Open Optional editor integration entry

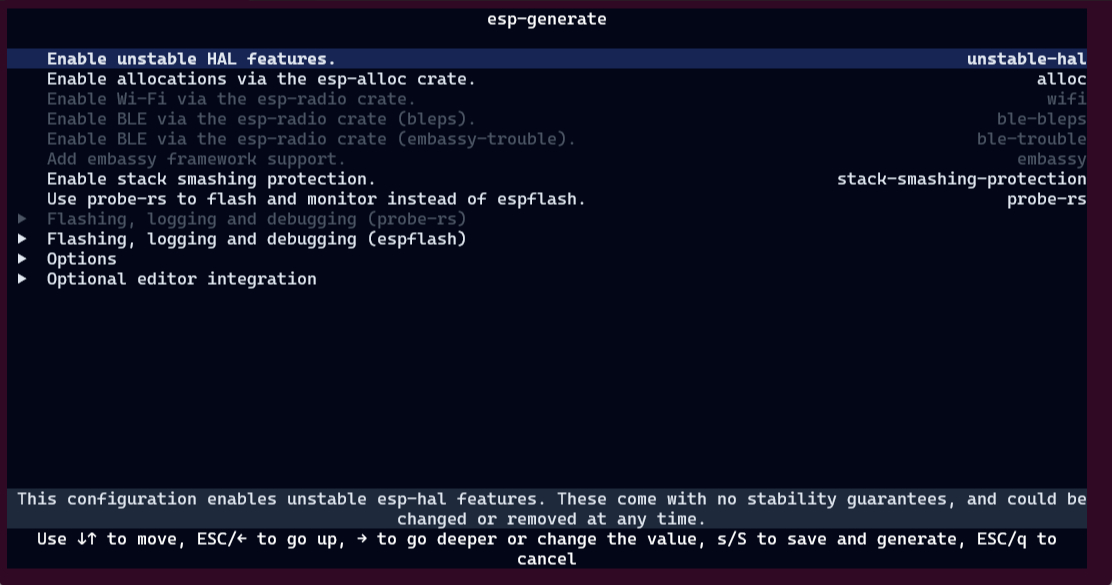click(x=181, y=279)
